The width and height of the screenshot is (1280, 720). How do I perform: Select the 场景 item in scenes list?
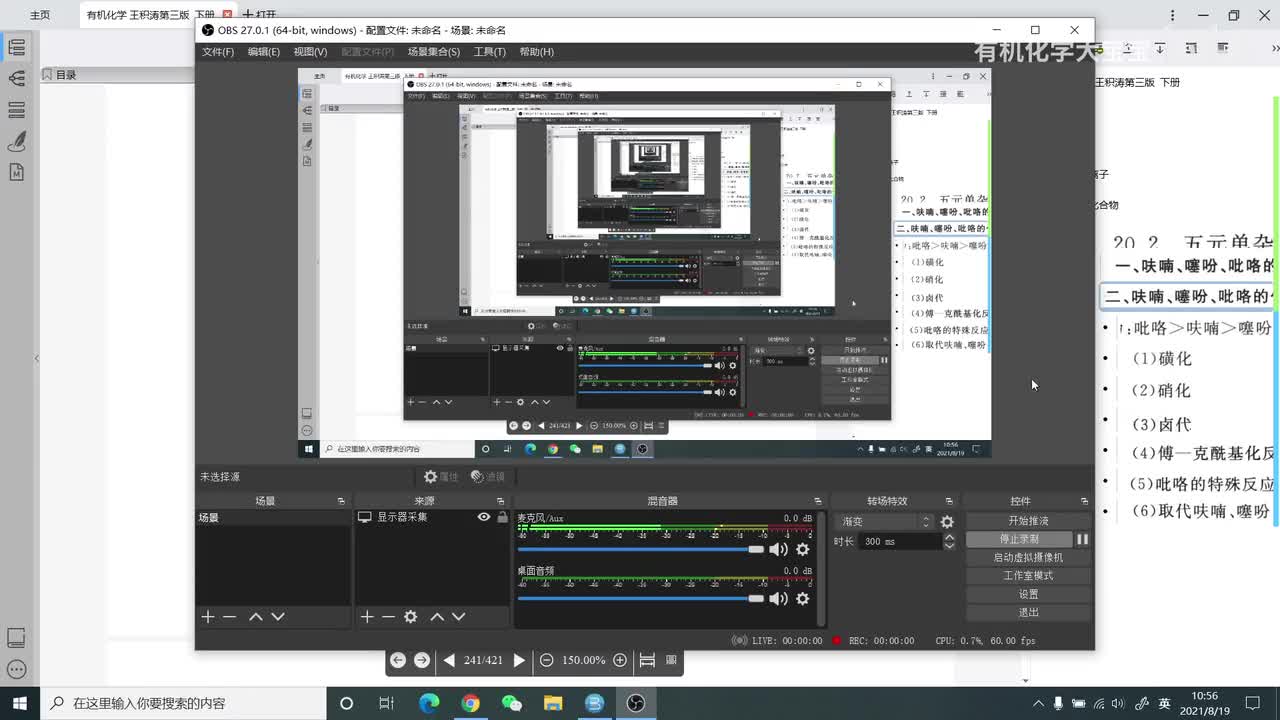273,518
